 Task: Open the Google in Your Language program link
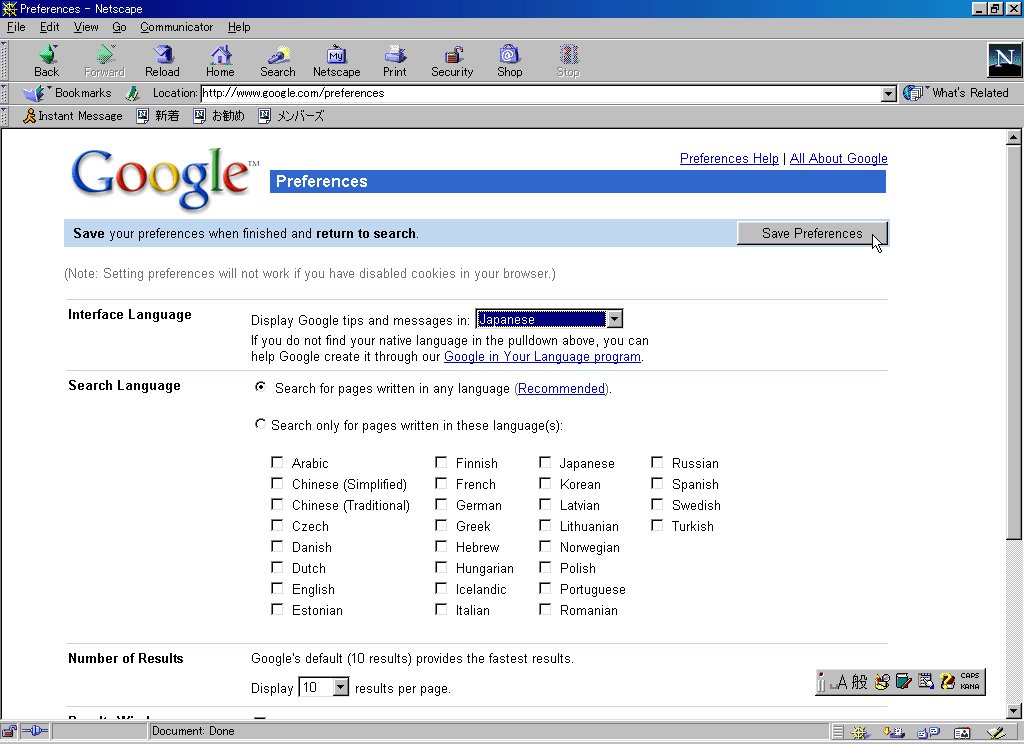point(542,357)
